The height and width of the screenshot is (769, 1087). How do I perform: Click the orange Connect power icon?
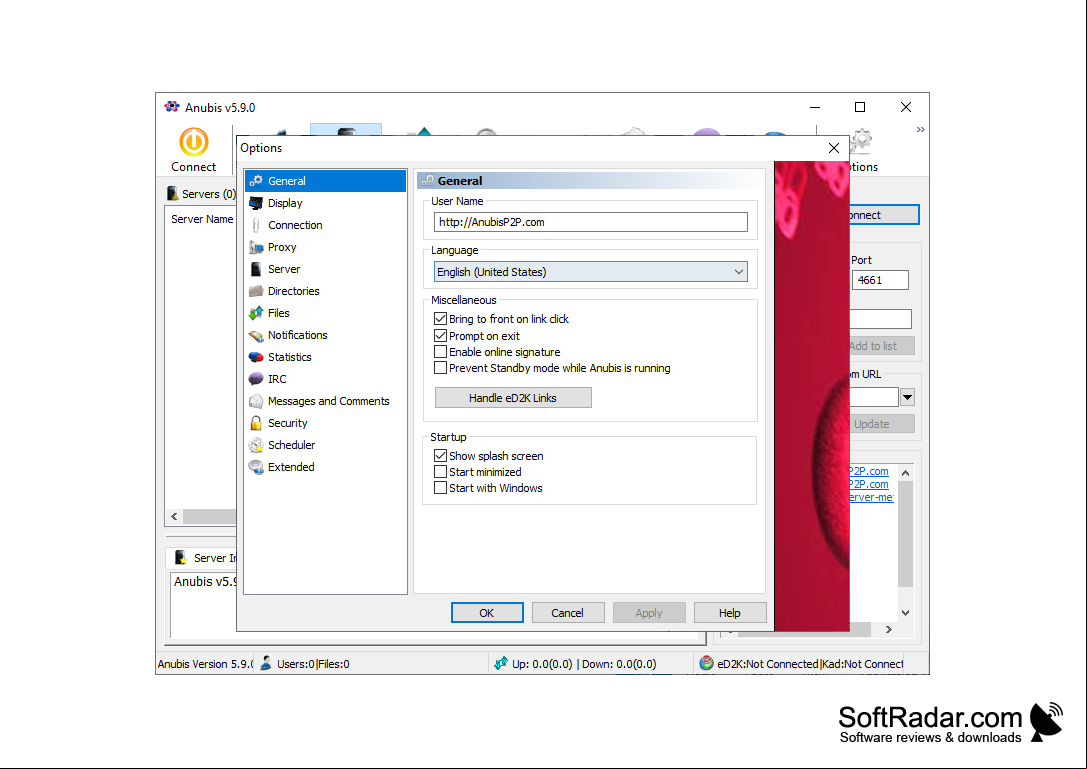coord(193,141)
